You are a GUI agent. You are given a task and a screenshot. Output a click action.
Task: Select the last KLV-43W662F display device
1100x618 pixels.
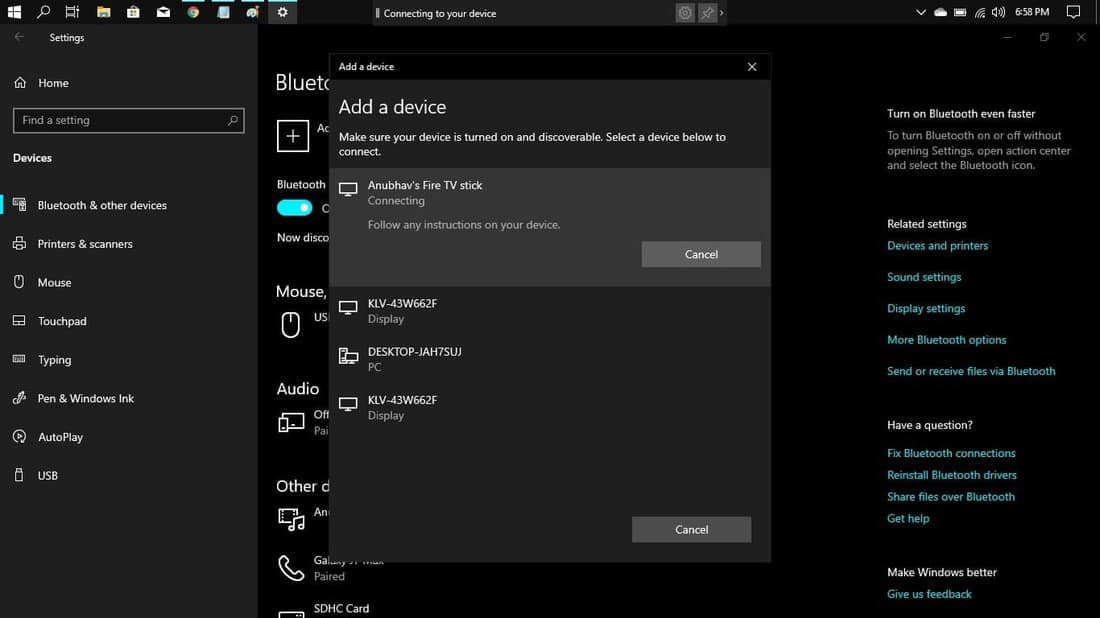click(x=550, y=408)
